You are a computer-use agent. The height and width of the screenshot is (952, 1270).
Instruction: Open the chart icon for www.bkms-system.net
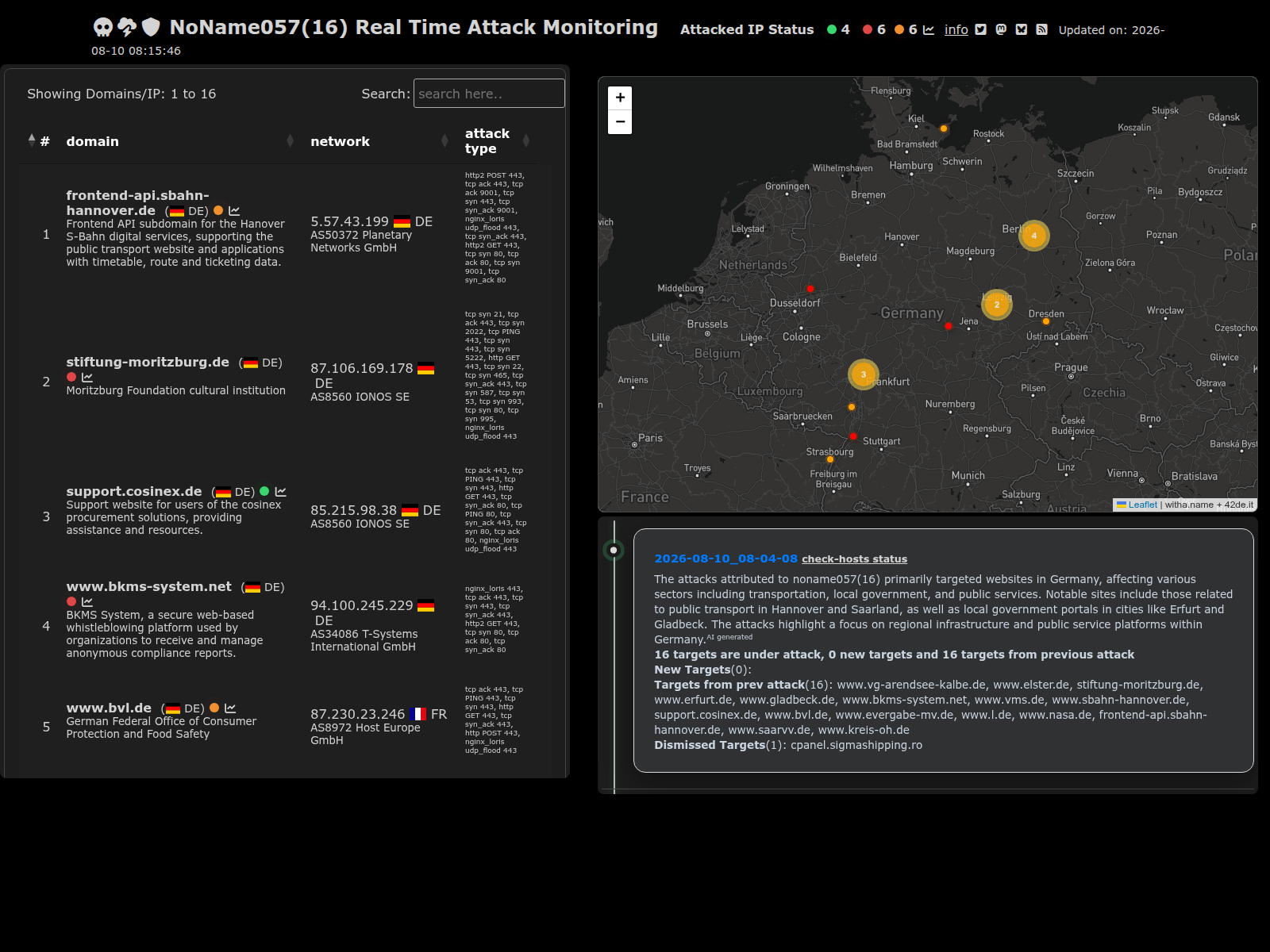pos(87,602)
